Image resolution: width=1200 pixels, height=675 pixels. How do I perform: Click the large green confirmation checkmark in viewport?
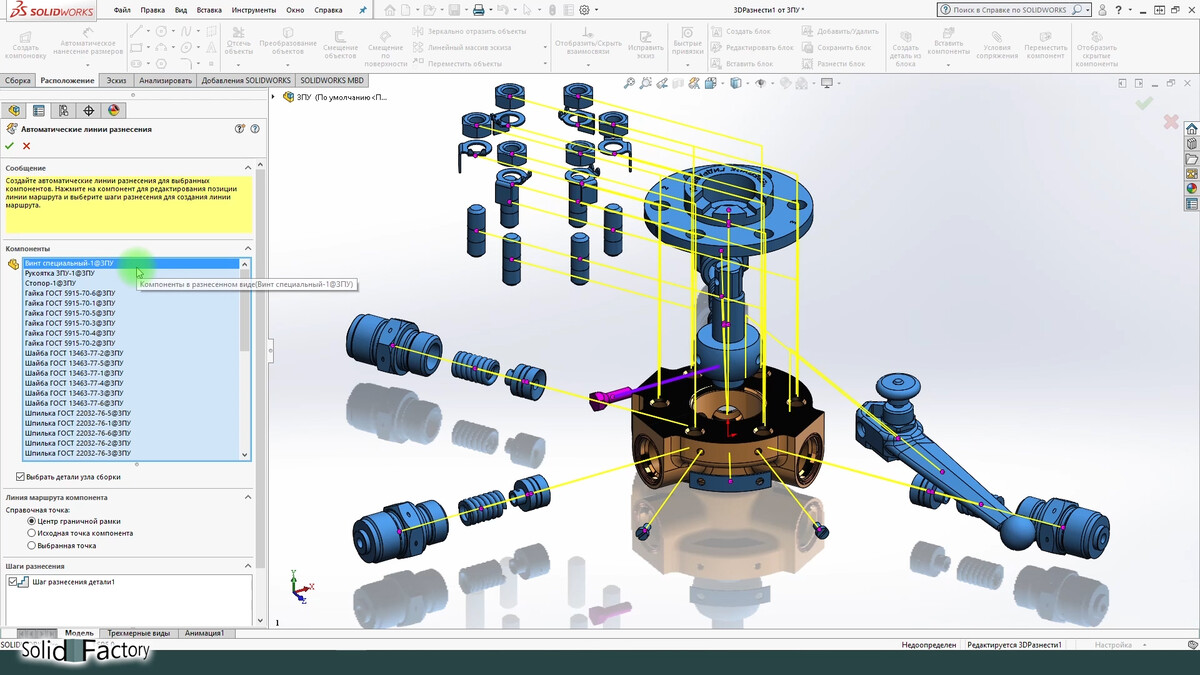[1144, 102]
